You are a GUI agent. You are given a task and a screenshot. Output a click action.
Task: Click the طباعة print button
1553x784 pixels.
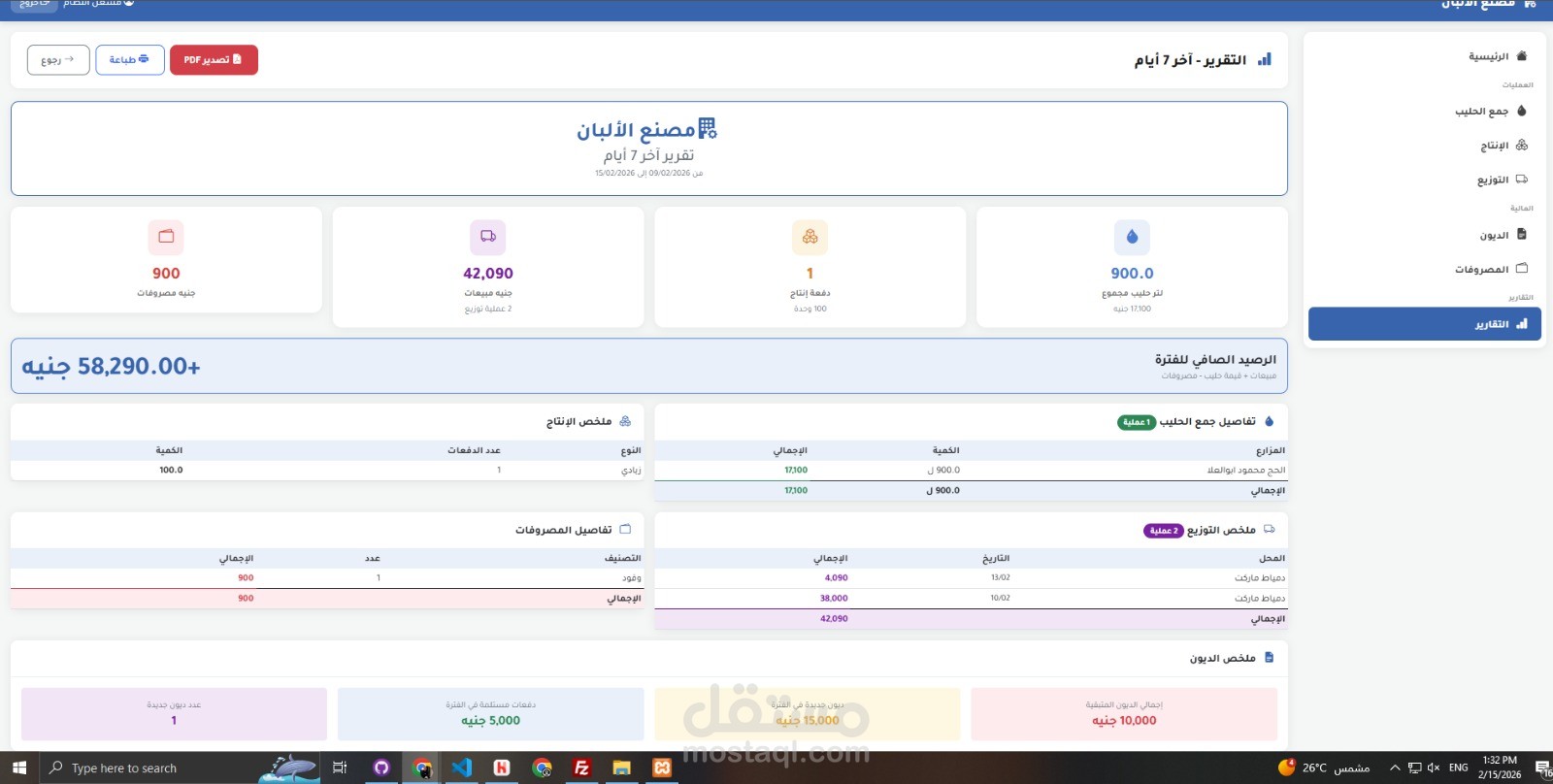point(130,59)
